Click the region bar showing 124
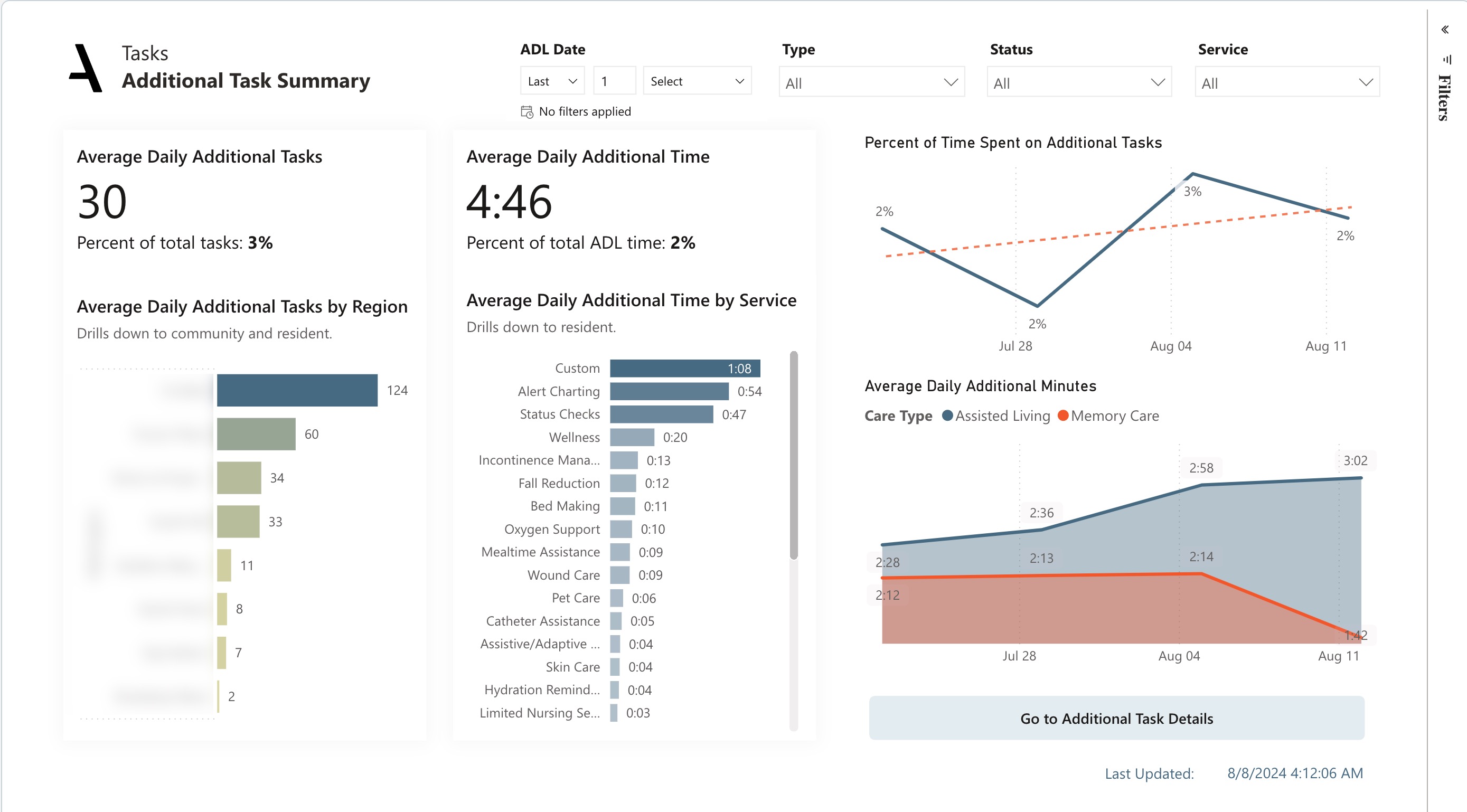The width and height of the screenshot is (1467, 812). [297, 390]
